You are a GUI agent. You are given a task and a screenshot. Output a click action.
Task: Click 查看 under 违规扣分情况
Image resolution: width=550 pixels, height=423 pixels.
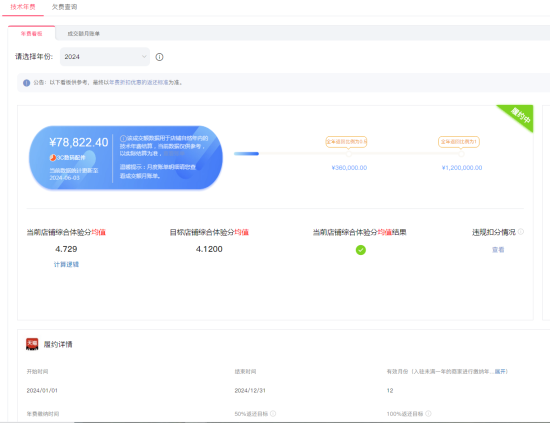(498, 250)
